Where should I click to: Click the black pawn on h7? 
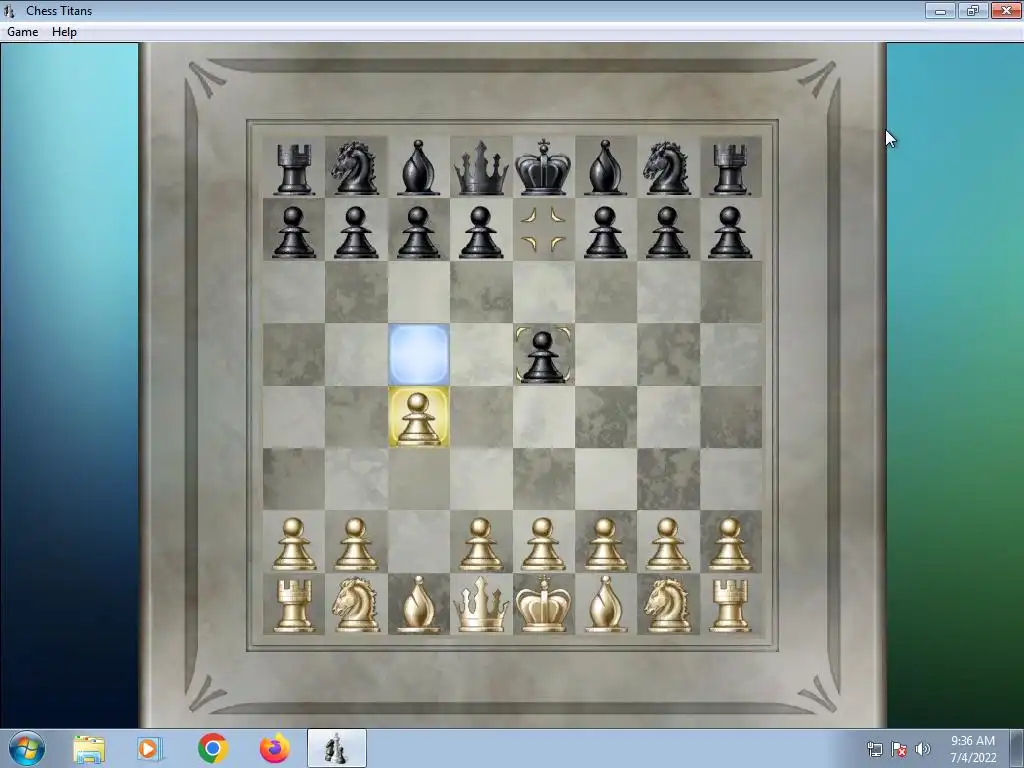730,232
